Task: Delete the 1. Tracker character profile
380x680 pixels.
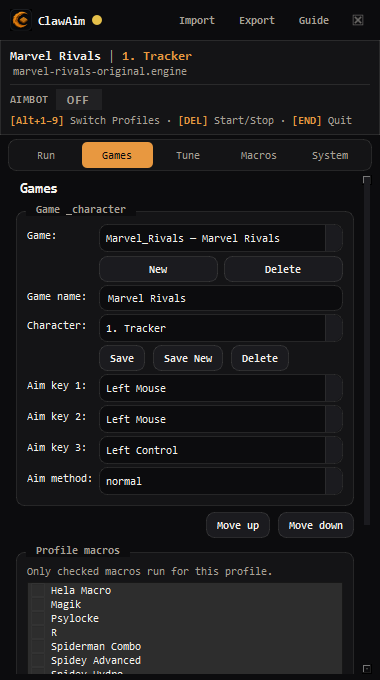Action: point(260,358)
